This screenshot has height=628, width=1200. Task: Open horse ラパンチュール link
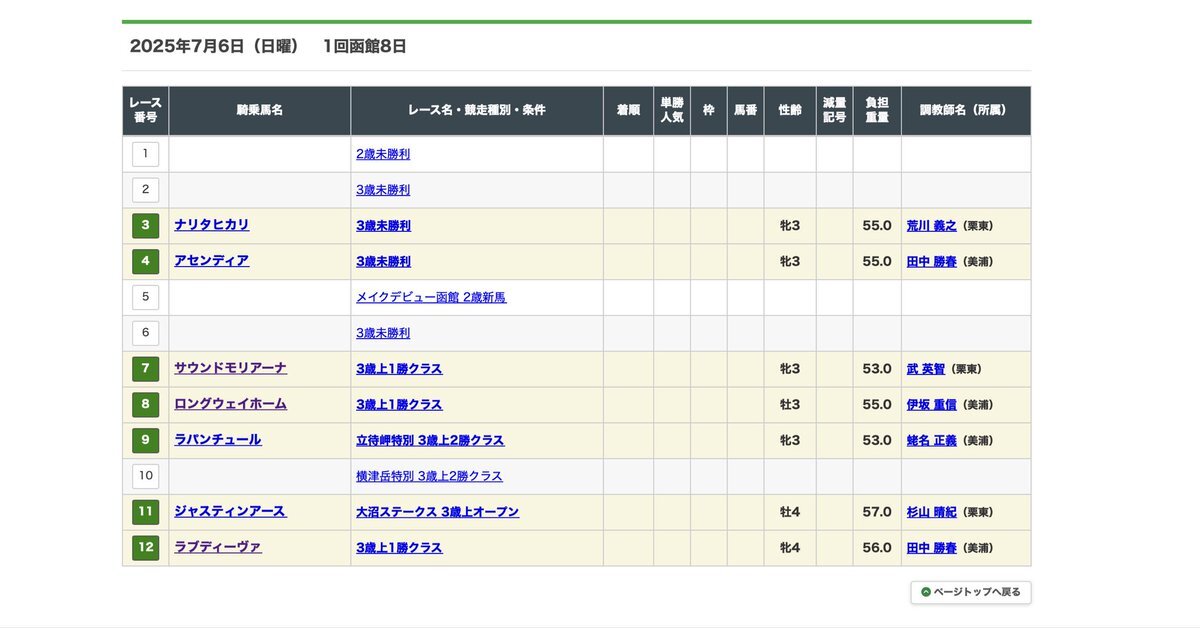coord(218,440)
